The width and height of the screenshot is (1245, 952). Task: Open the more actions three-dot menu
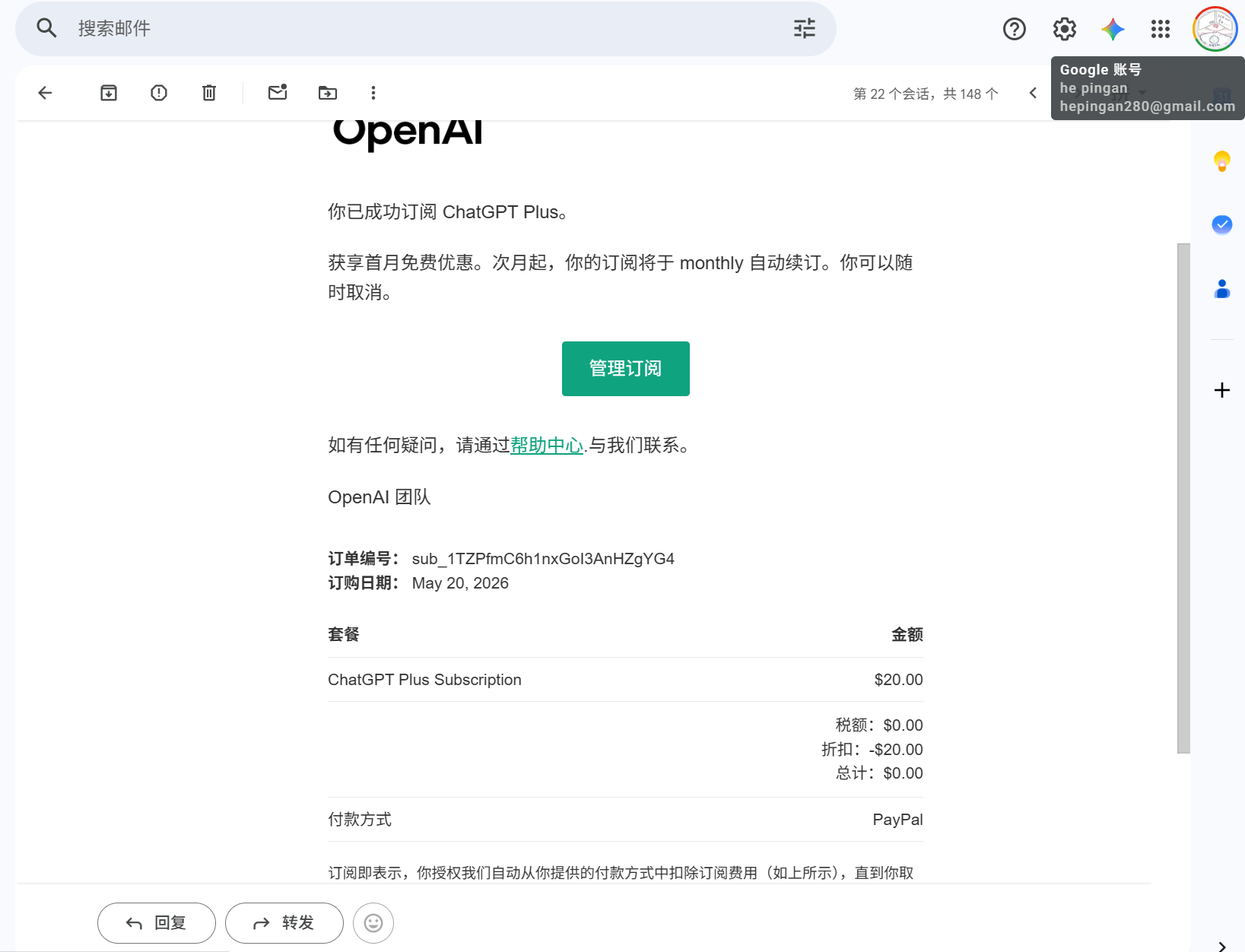[x=373, y=93]
